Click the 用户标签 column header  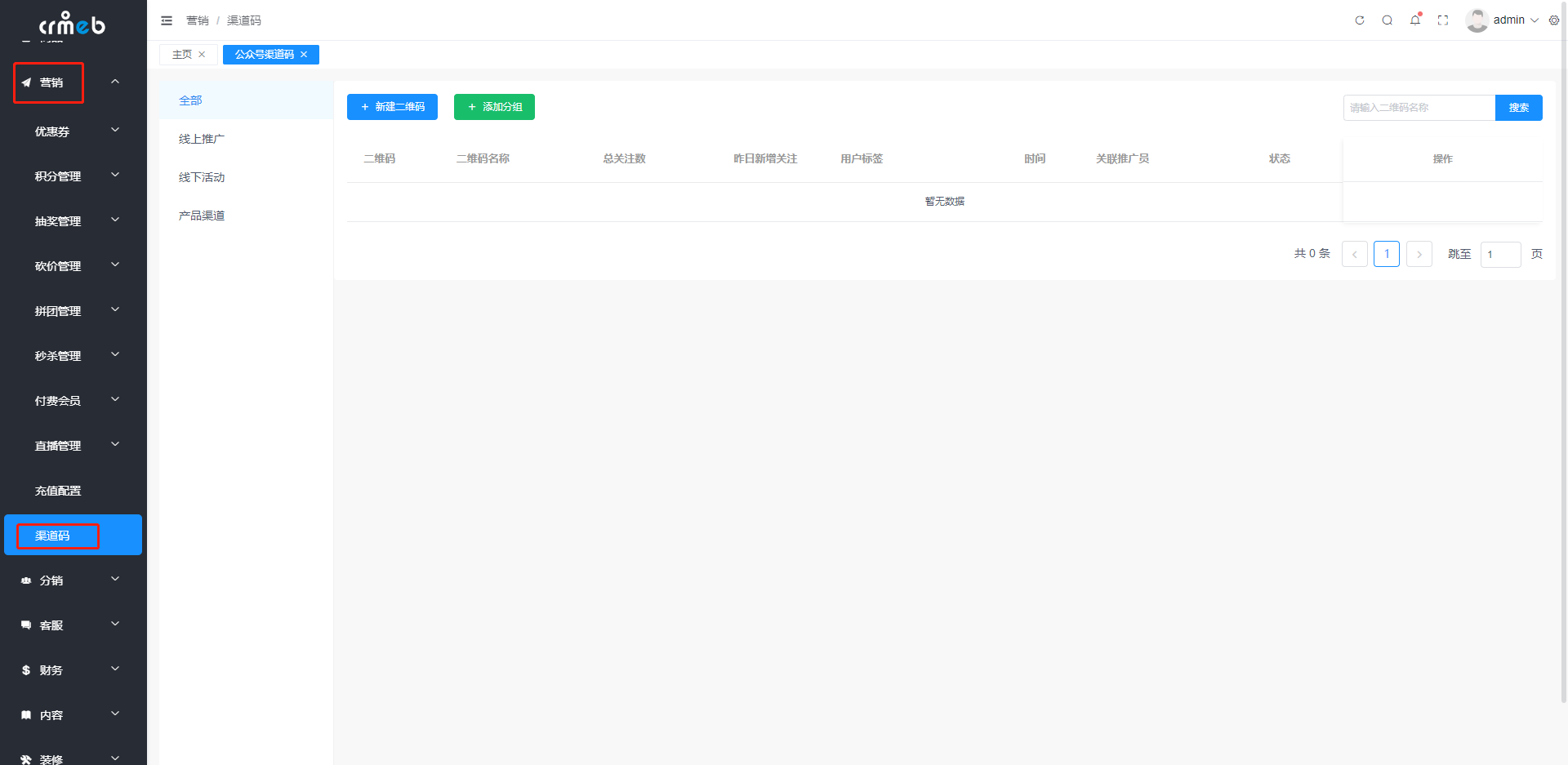[x=862, y=158]
